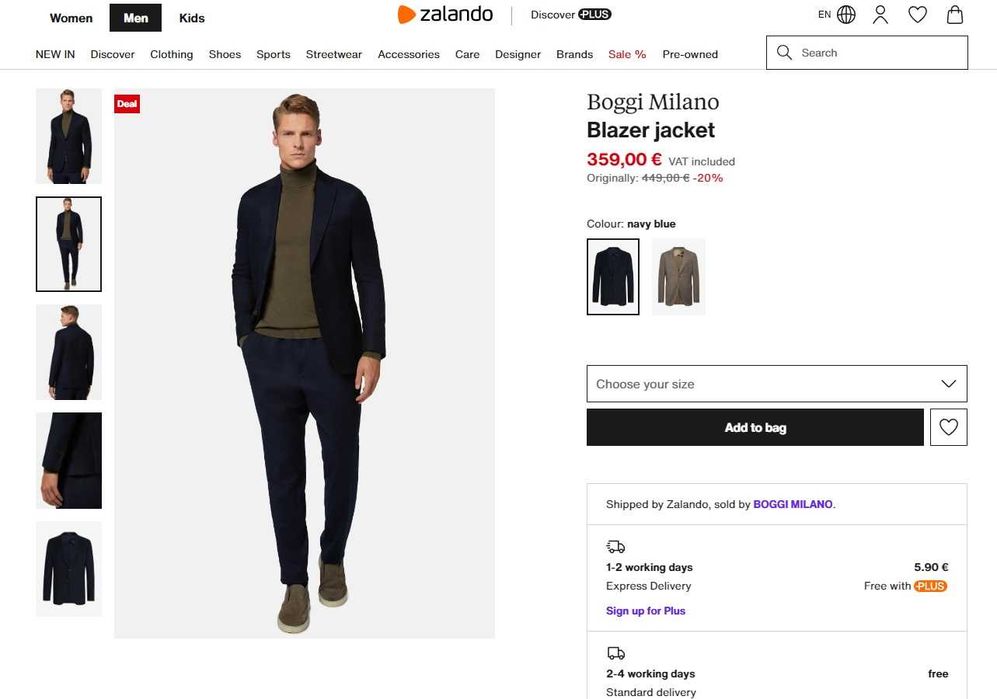This screenshot has width=997, height=699.
Task: Switch to Women section
Action: coord(71,18)
